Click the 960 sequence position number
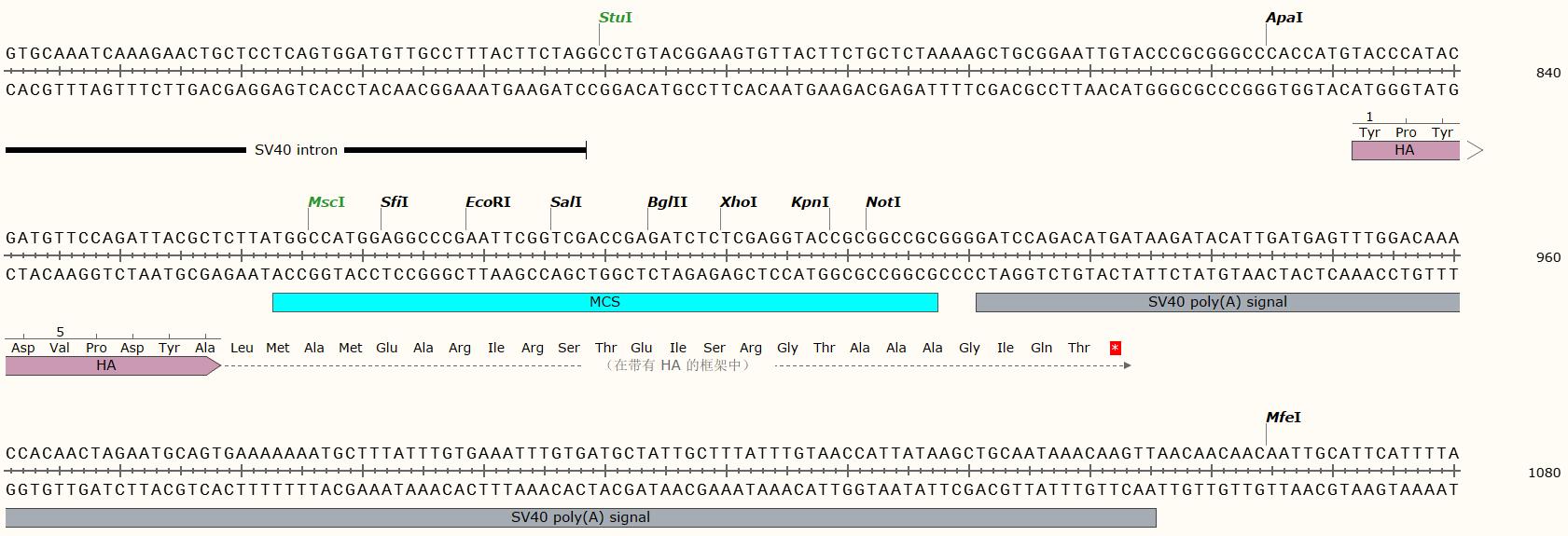The image size is (1568, 536). click(1547, 257)
